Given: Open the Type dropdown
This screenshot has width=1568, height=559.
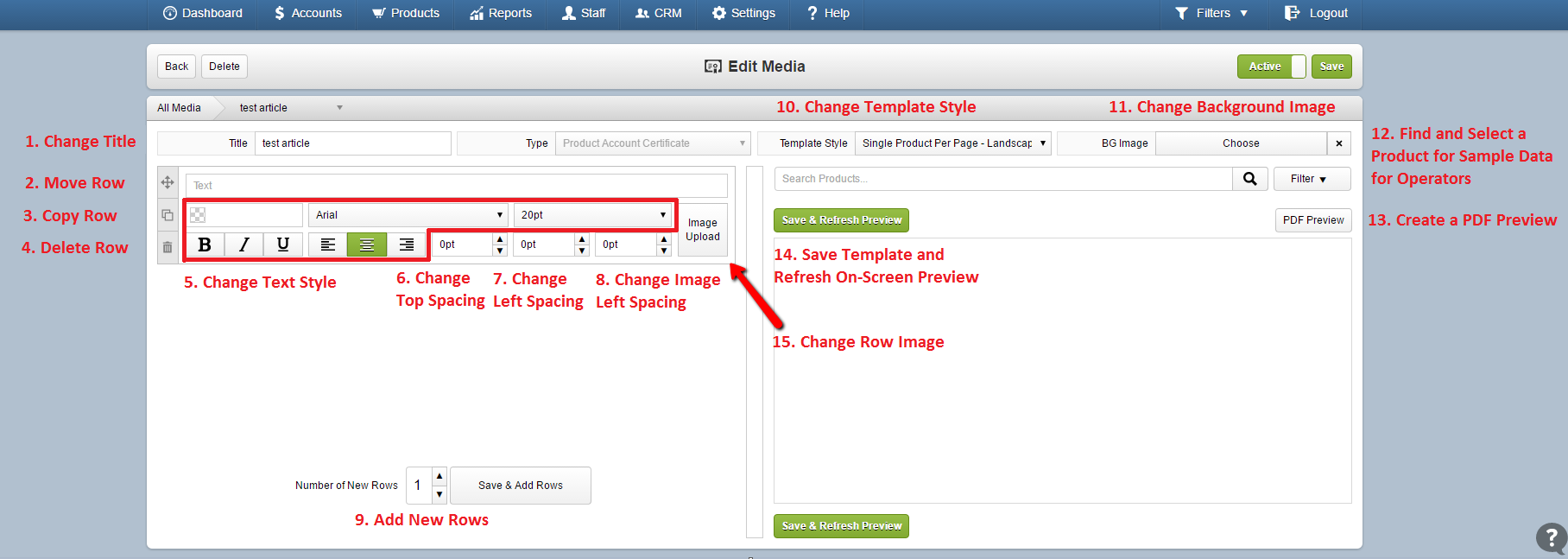Looking at the screenshot, I should 652,143.
